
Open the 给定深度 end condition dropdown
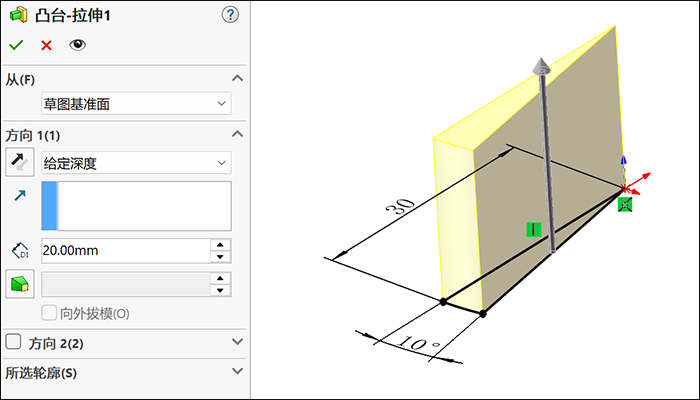pos(136,163)
